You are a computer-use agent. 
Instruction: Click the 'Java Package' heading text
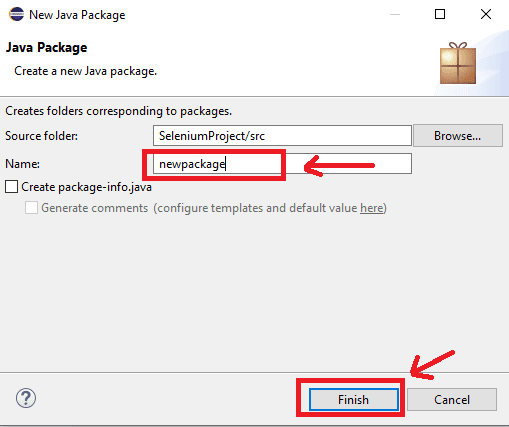46,48
